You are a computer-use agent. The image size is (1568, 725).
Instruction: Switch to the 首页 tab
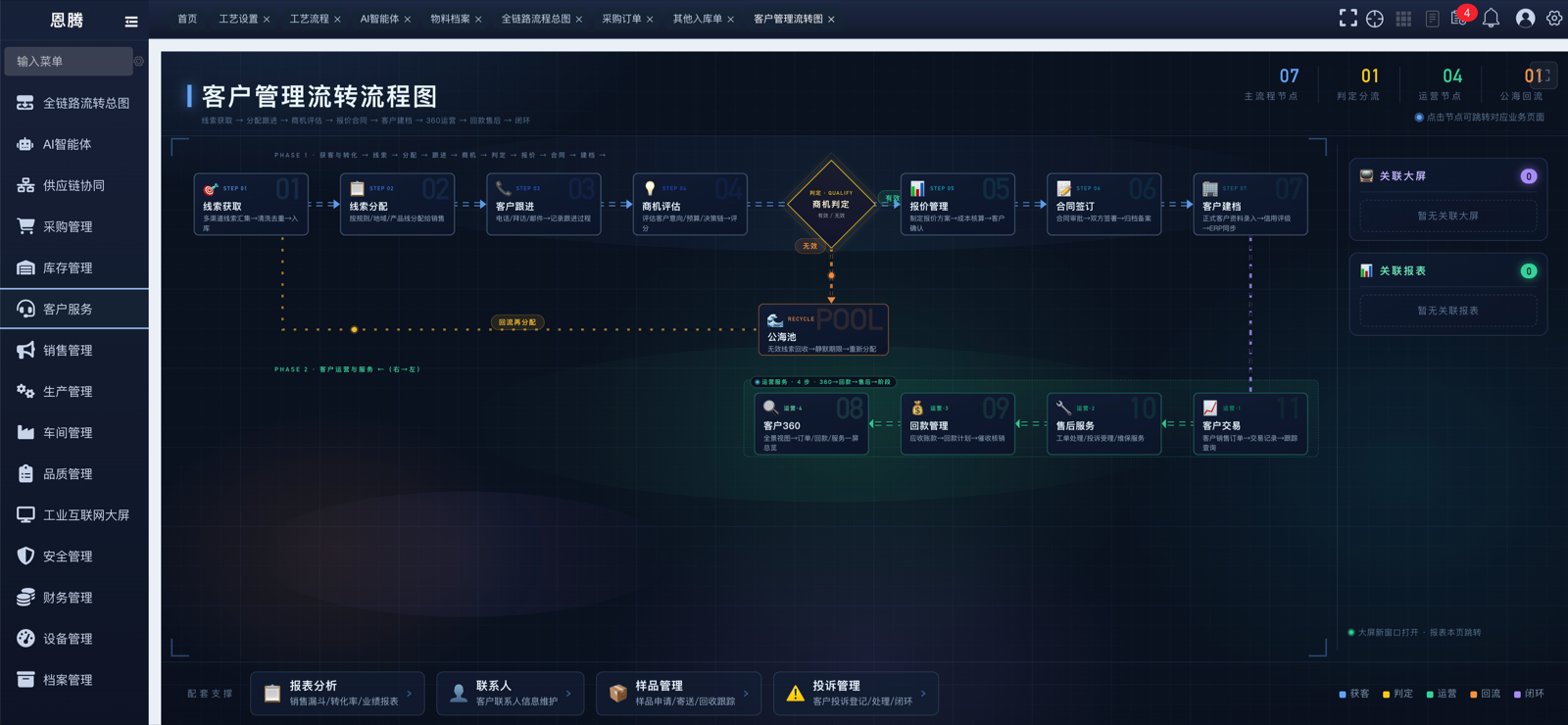(187, 19)
